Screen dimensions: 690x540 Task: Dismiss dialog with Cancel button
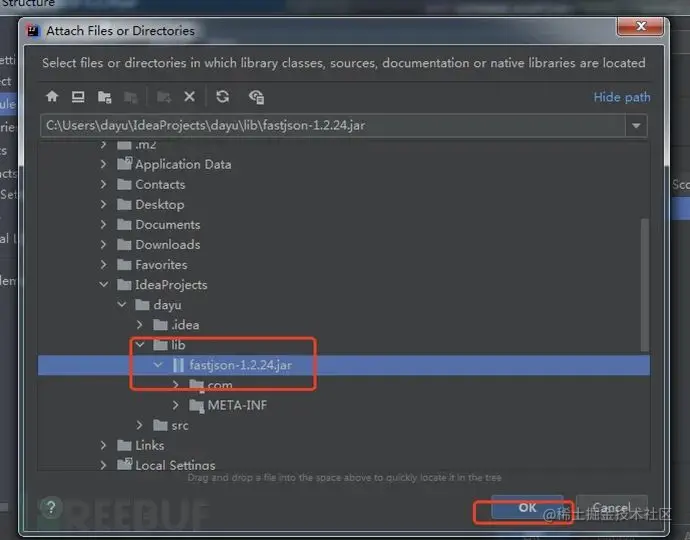coord(611,507)
